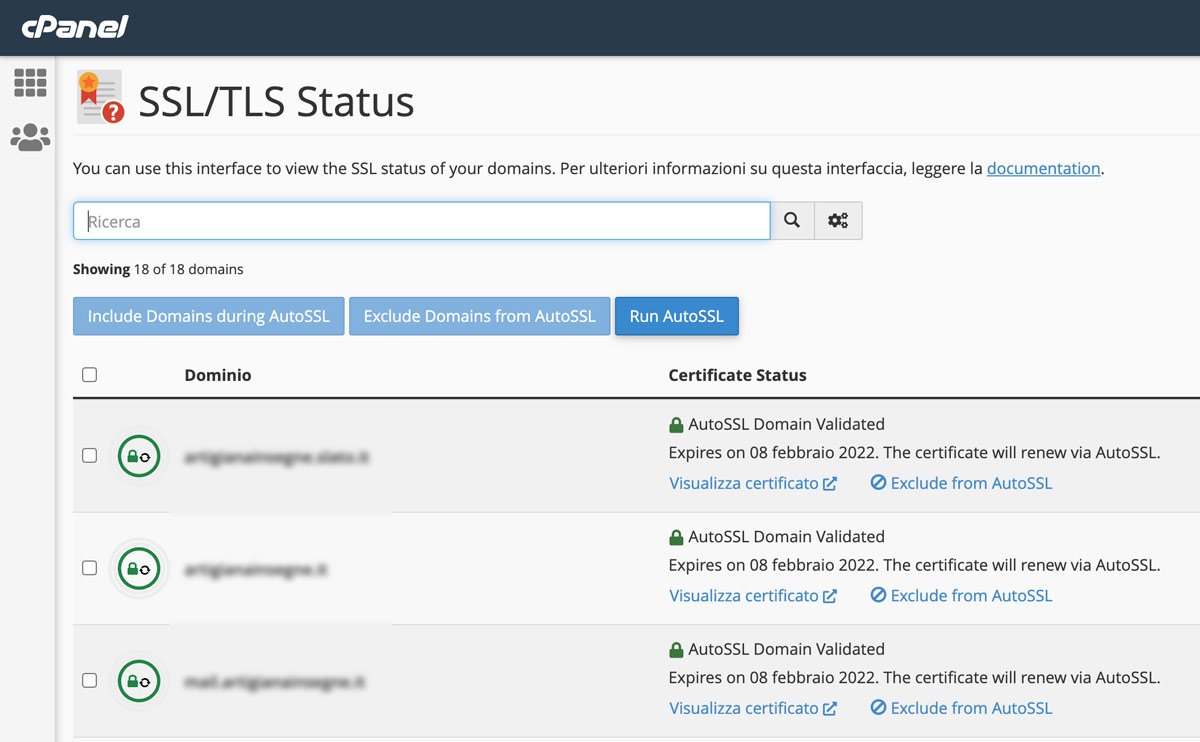
Task: Click the SSL/TLS Status page title
Action: pyautogui.click(x=276, y=102)
